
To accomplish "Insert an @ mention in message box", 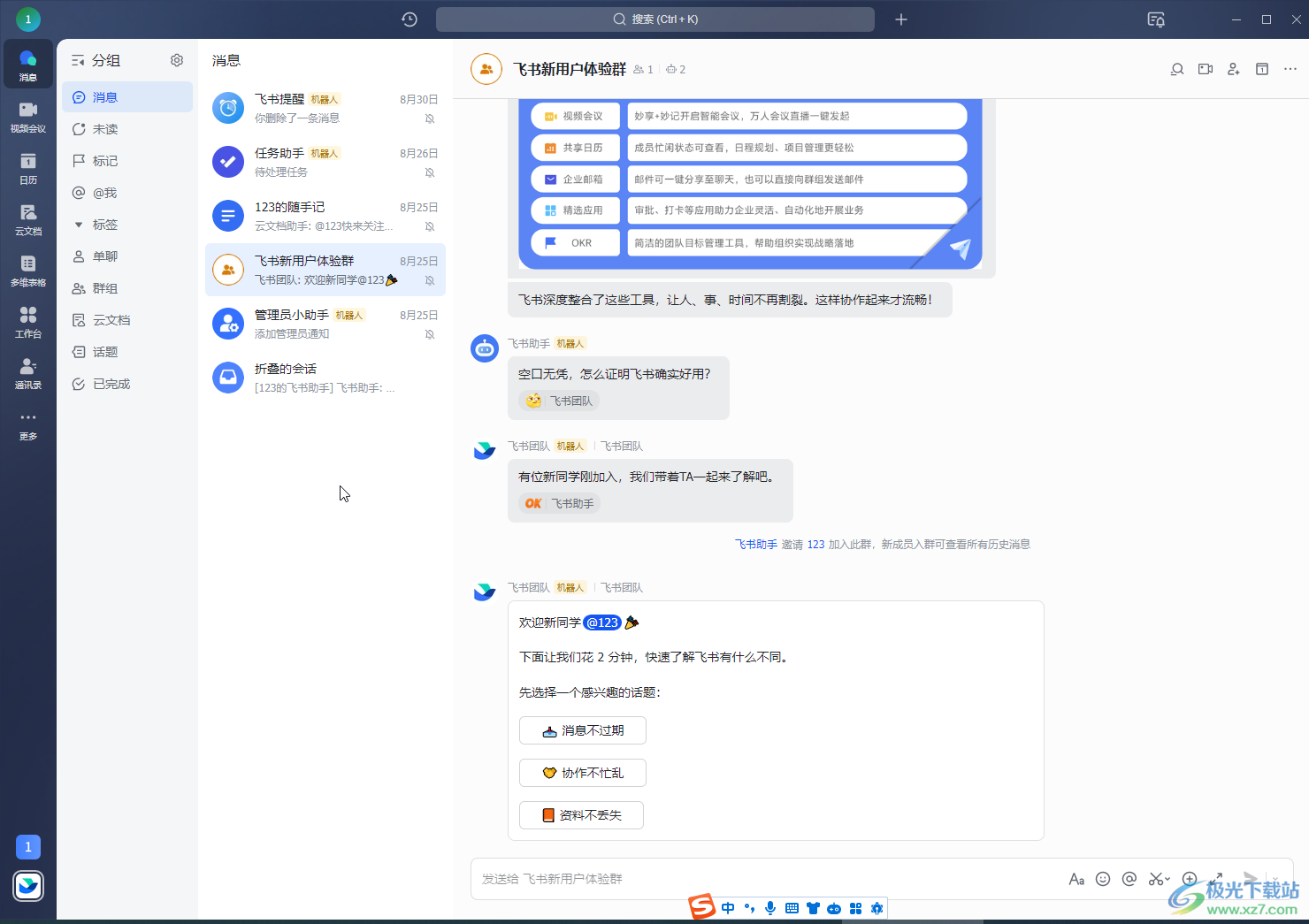I will click(x=1129, y=879).
